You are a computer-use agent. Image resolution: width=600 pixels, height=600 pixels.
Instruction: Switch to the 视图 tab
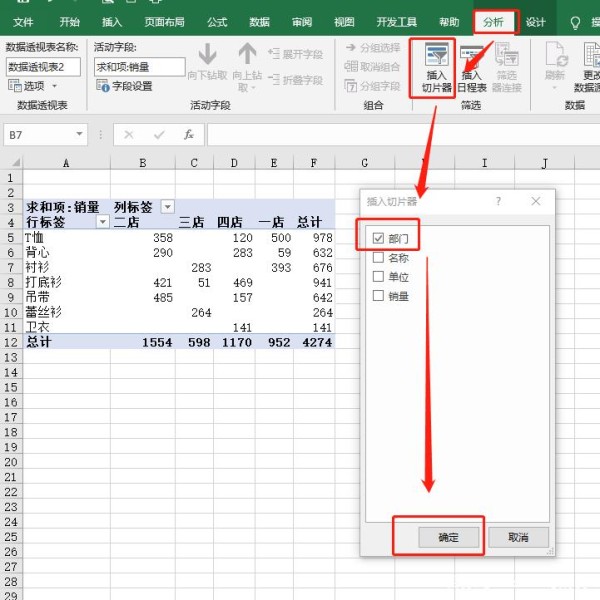[344, 22]
